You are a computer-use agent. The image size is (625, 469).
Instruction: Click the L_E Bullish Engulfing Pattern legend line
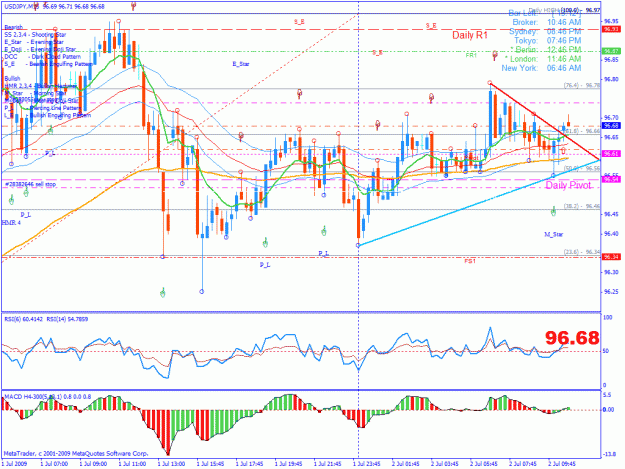click(47, 115)
